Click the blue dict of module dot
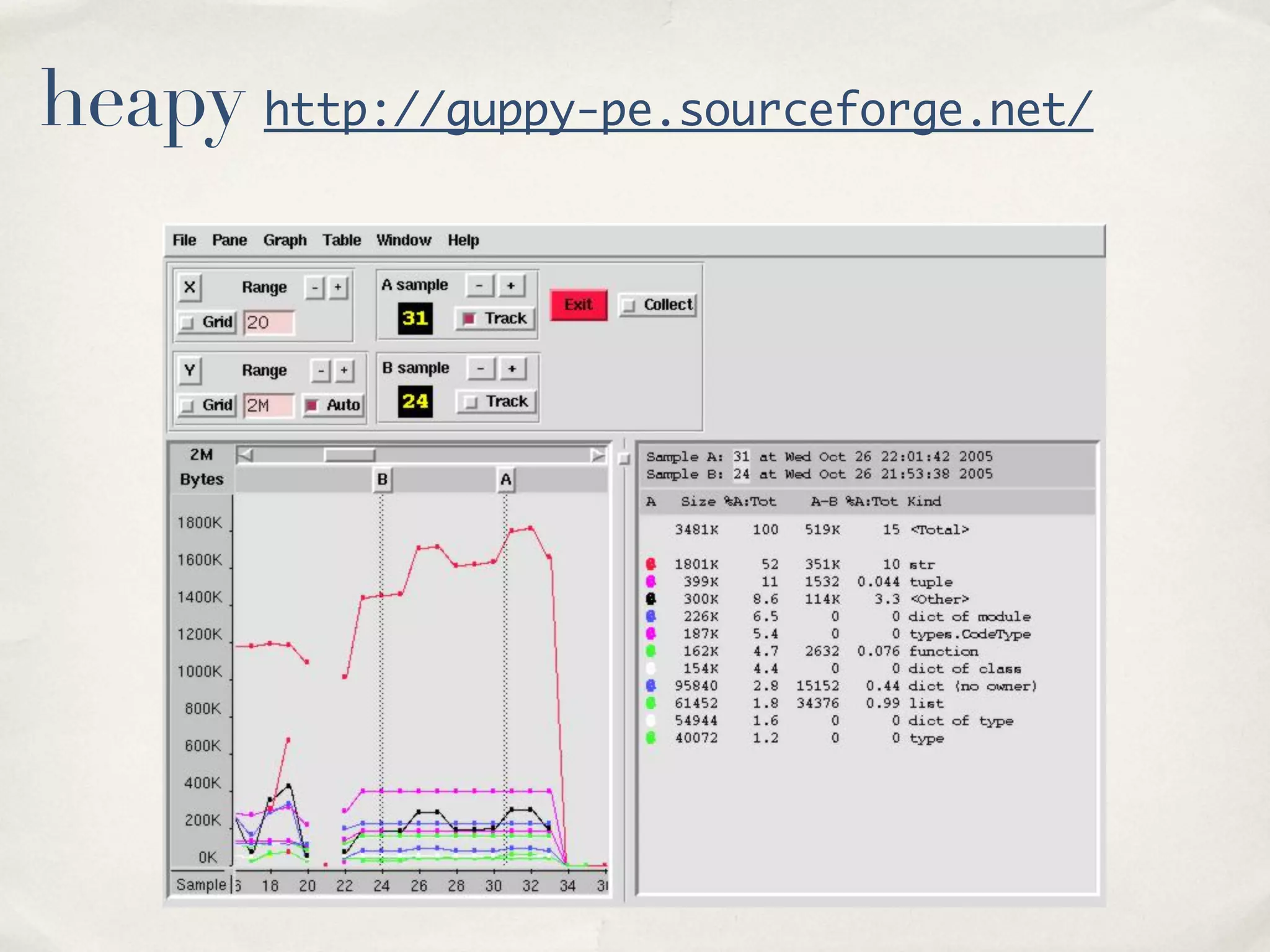The width and height of the screenshot is (1270, 952). coord(651,616)
